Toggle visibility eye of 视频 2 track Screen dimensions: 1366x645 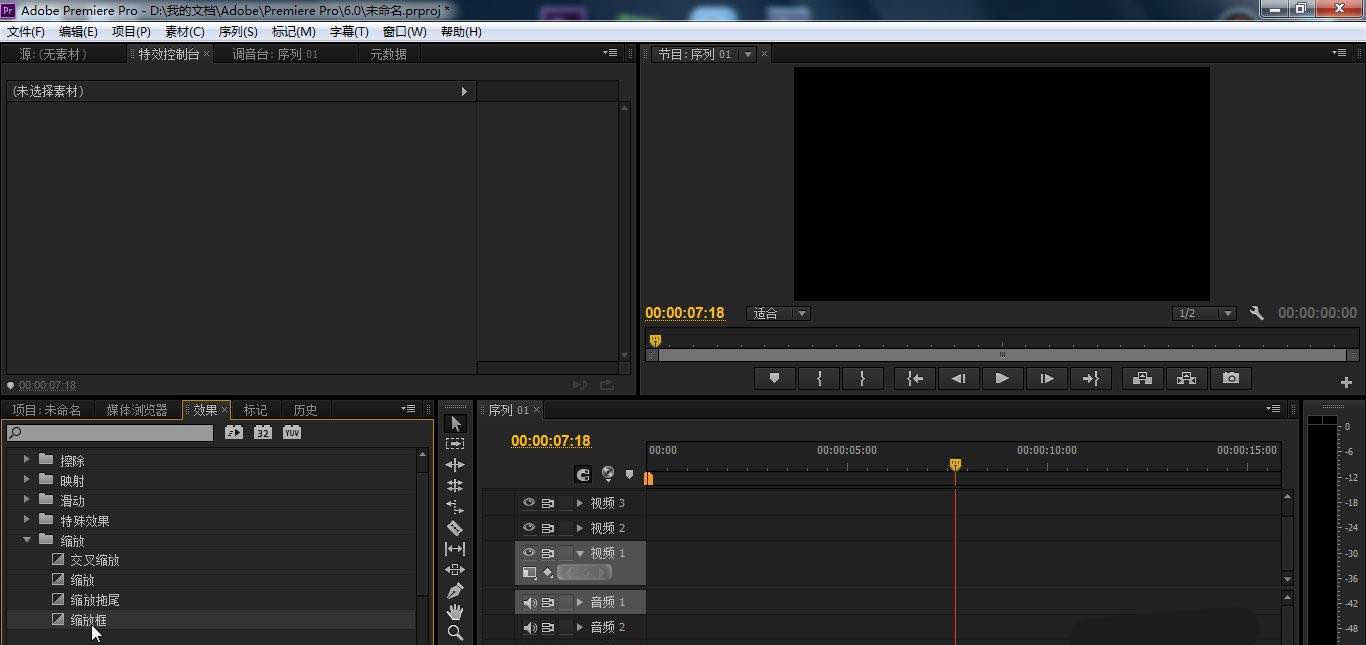529,527
